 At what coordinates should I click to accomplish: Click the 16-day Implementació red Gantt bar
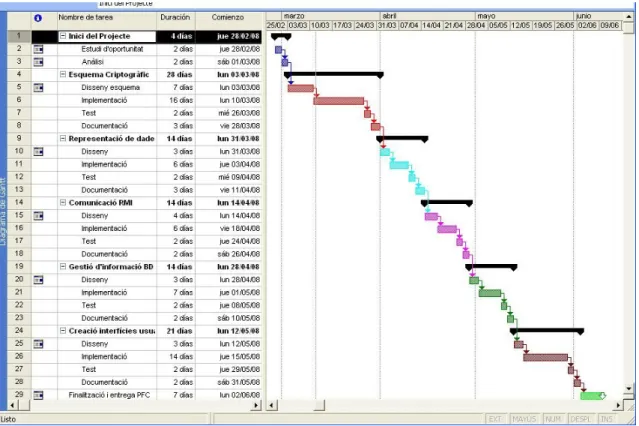coord(339,101)
